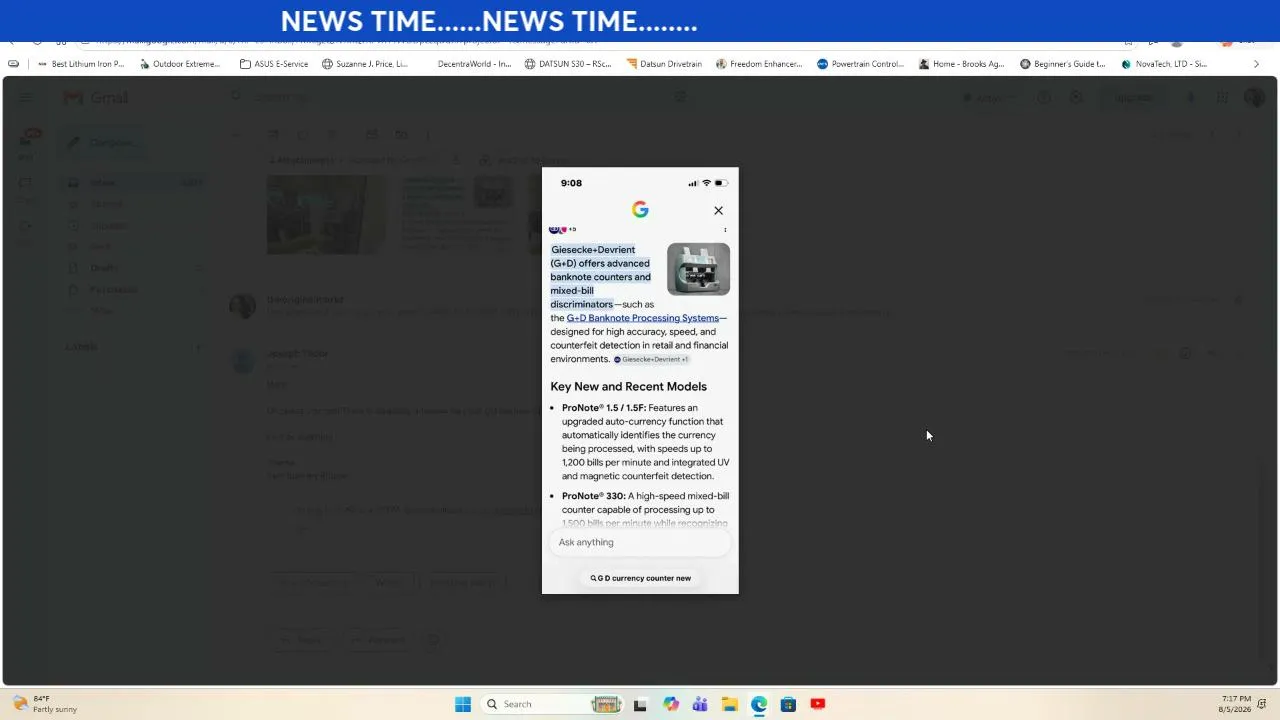This screenshot has width=1280, height=720.
Task: Open the Freedom Enhancer bookmark
Action: click(759, 64)
